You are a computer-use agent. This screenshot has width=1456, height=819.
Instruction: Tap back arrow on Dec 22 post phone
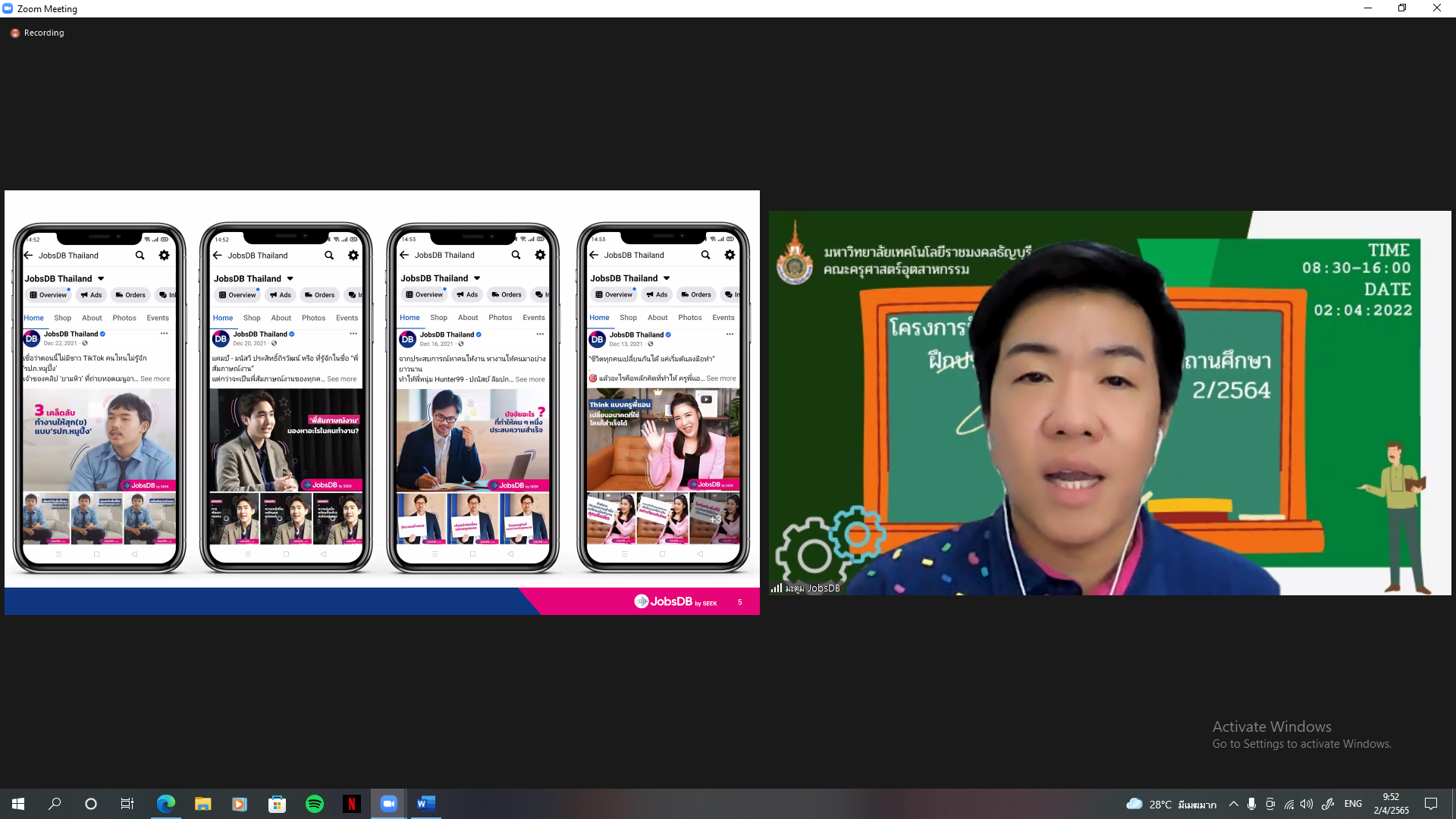pos(29,256)
